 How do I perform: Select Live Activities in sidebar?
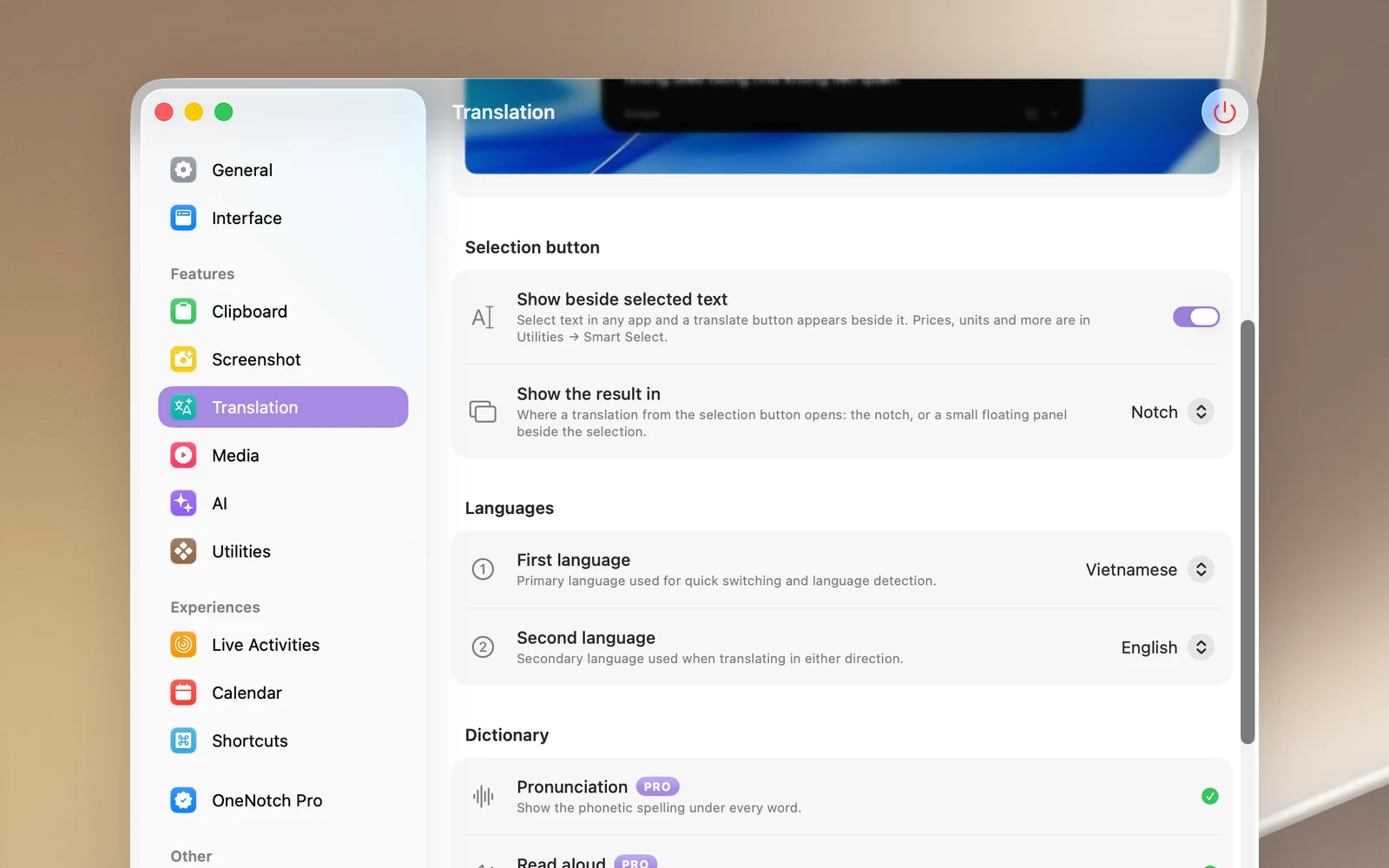coord(283,645)
